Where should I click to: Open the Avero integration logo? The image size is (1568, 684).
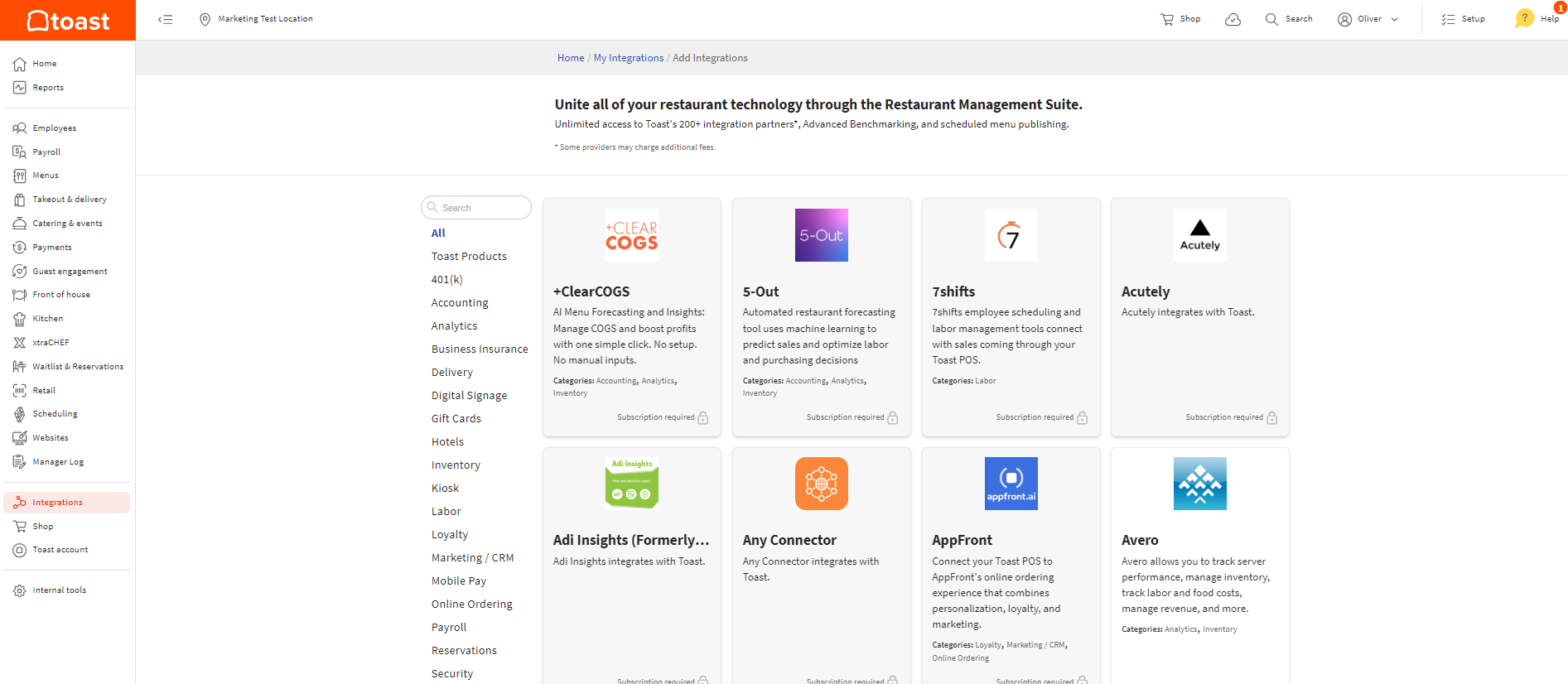pyautogui.click(x=1200, y=484)
